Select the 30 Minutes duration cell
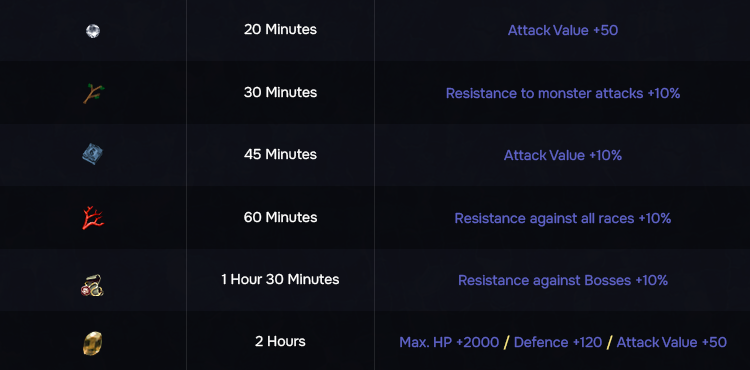This screenshot has width=750, height=370. 280,92
